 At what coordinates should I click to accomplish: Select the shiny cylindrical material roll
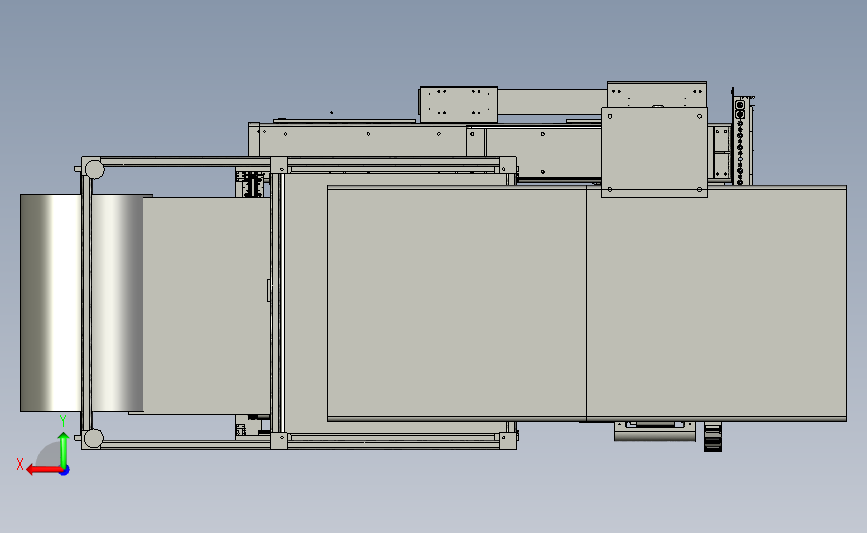[82, 302]
